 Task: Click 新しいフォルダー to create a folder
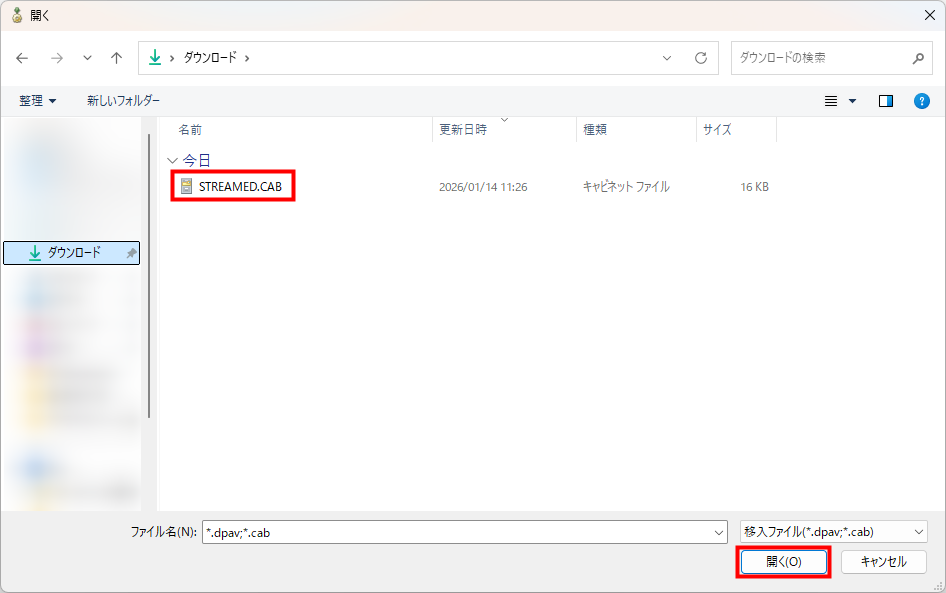click(x=123, y=101)
